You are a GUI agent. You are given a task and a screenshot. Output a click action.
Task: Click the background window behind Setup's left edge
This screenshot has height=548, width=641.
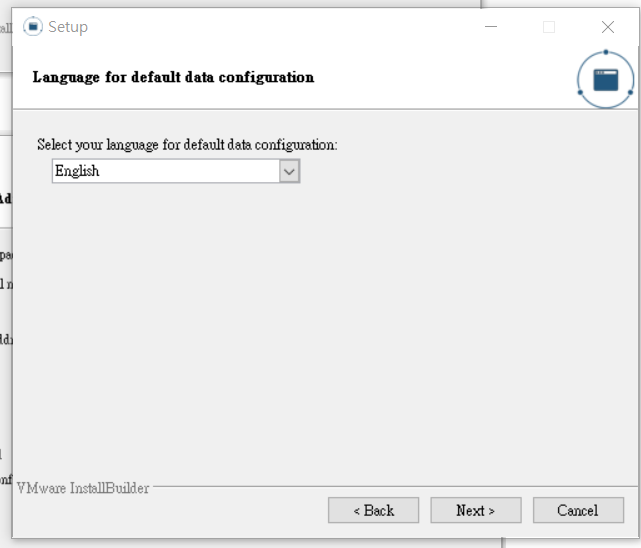click(x=5, y=300)
